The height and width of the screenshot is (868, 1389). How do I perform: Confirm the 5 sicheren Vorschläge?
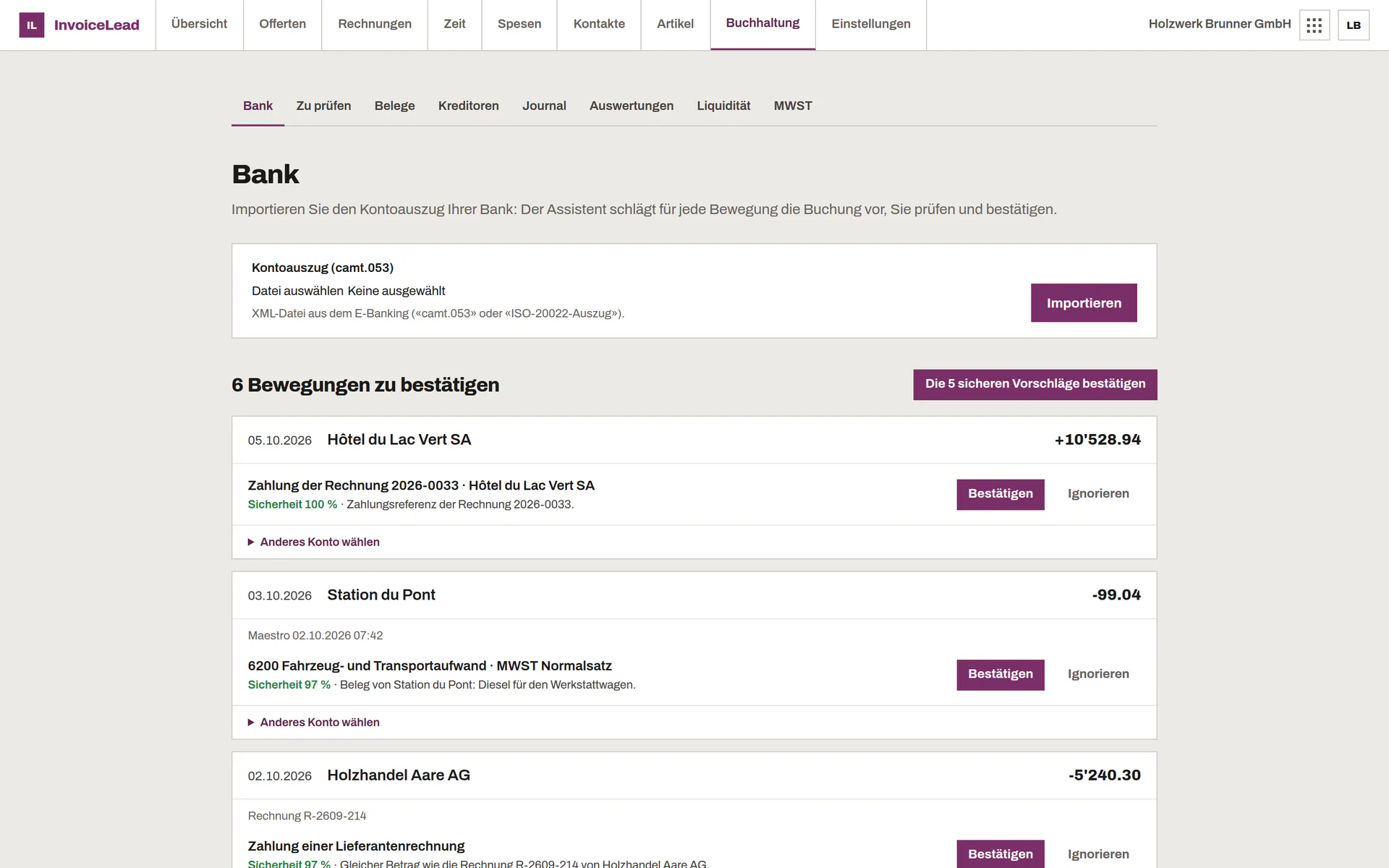[x=1035, y=384]
